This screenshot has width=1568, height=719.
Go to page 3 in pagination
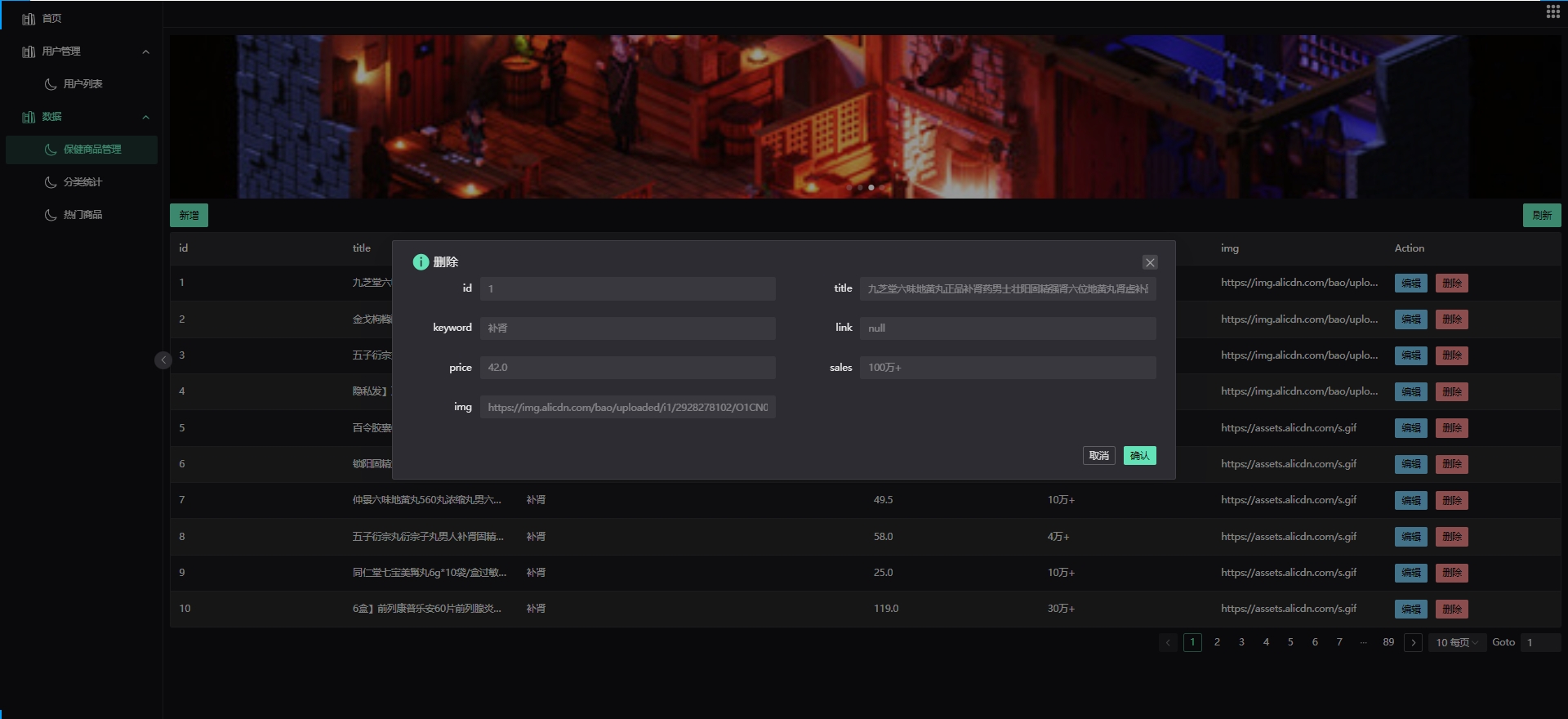click(x=1241, y=642)
